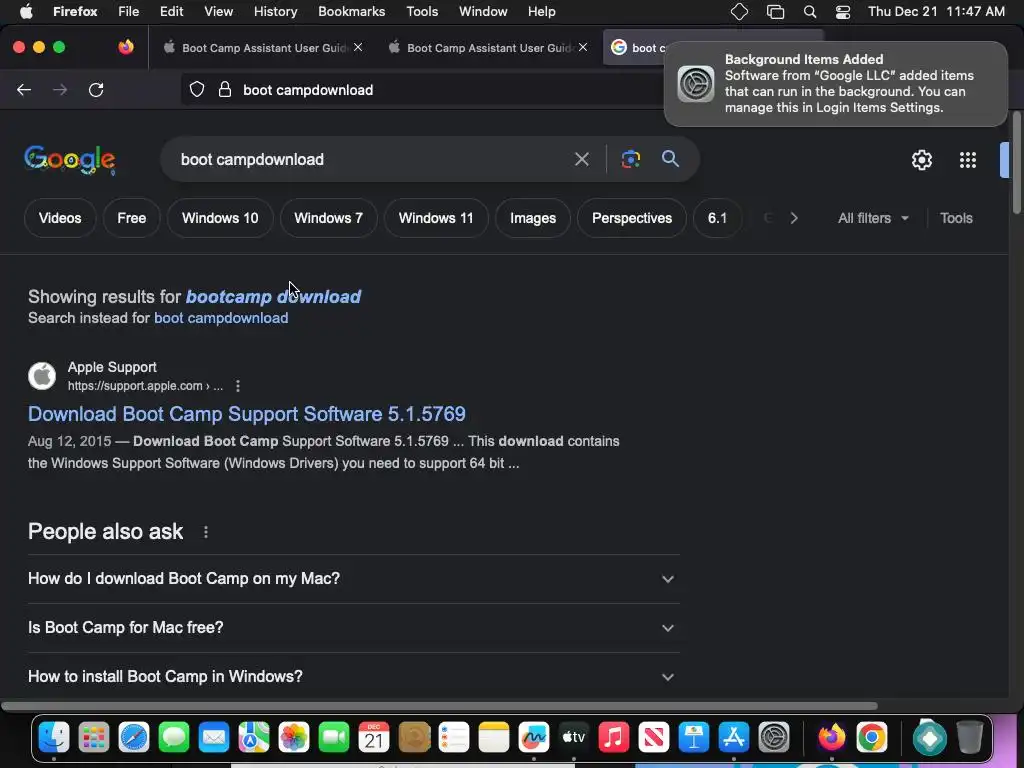Open Apple TV from the dock

point(573,738)
